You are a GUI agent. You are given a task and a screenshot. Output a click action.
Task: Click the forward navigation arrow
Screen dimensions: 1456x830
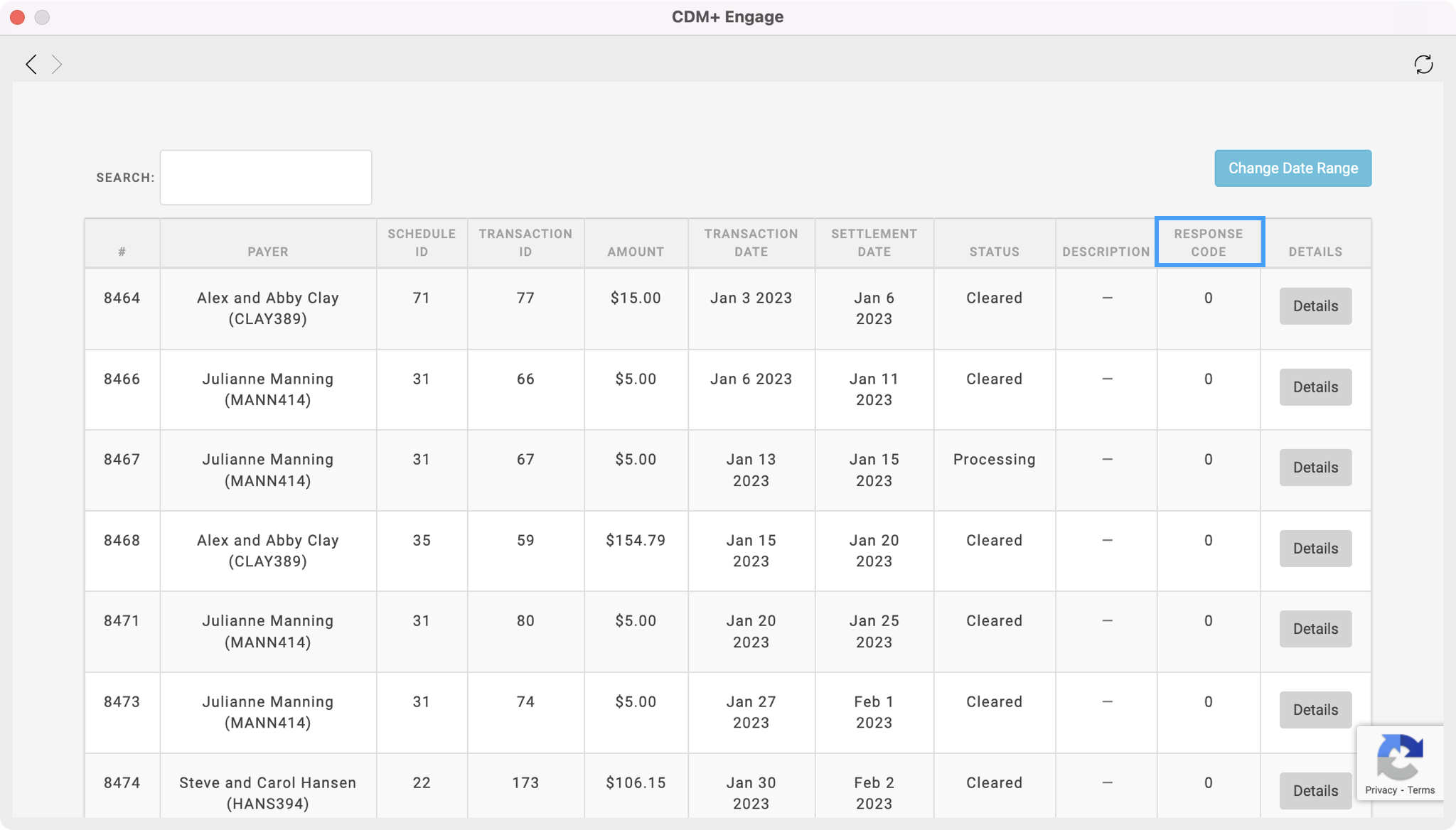[57, 65]
